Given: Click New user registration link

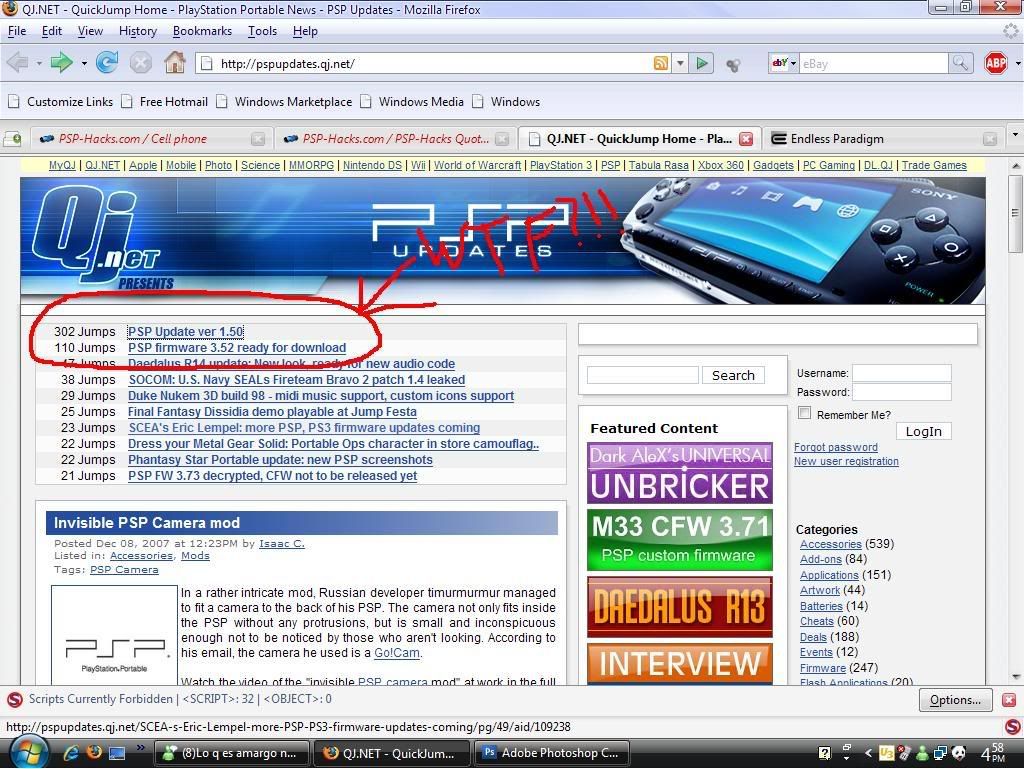Looking at the screenshot, I should (846, 462).
